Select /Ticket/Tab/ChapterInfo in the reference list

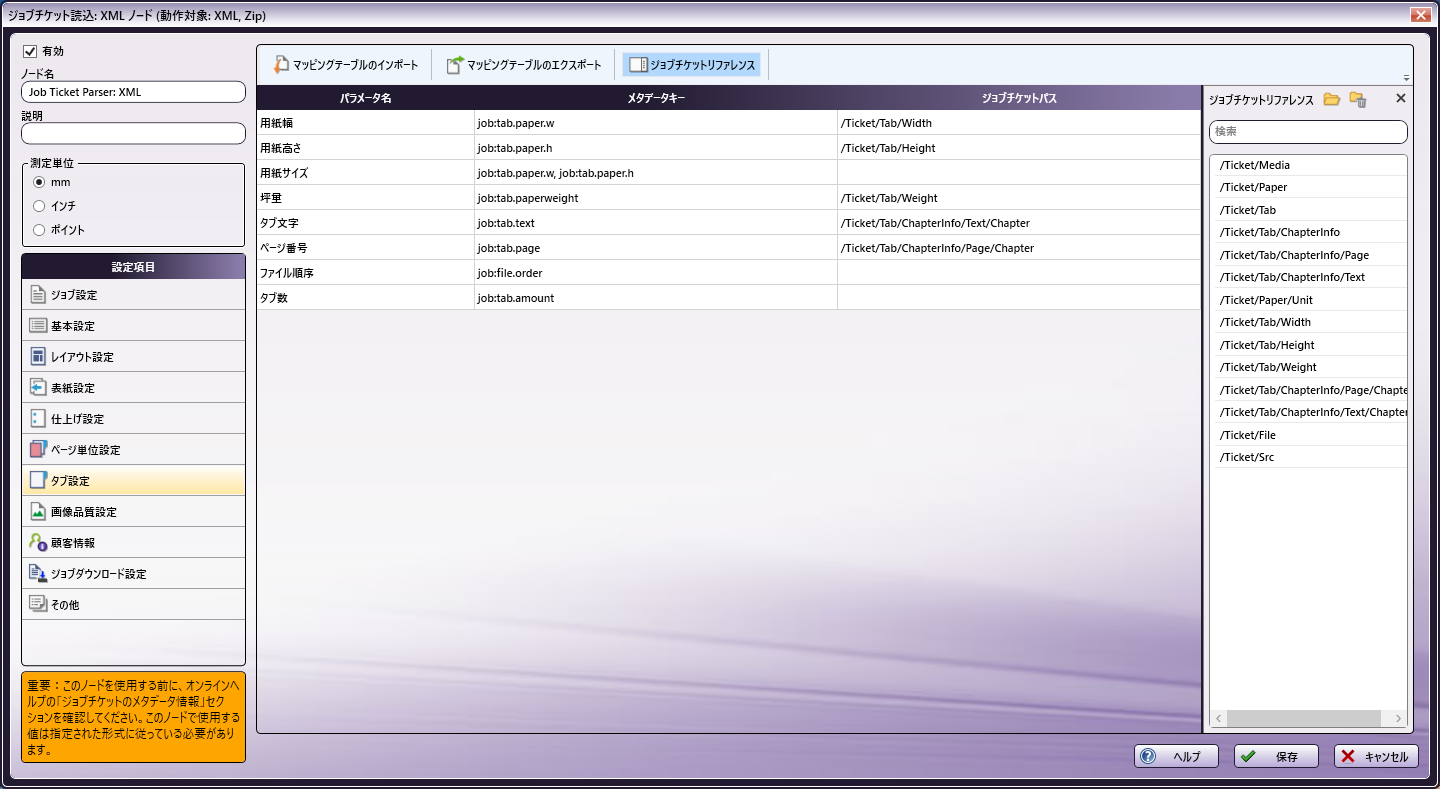click(1310, 232)
